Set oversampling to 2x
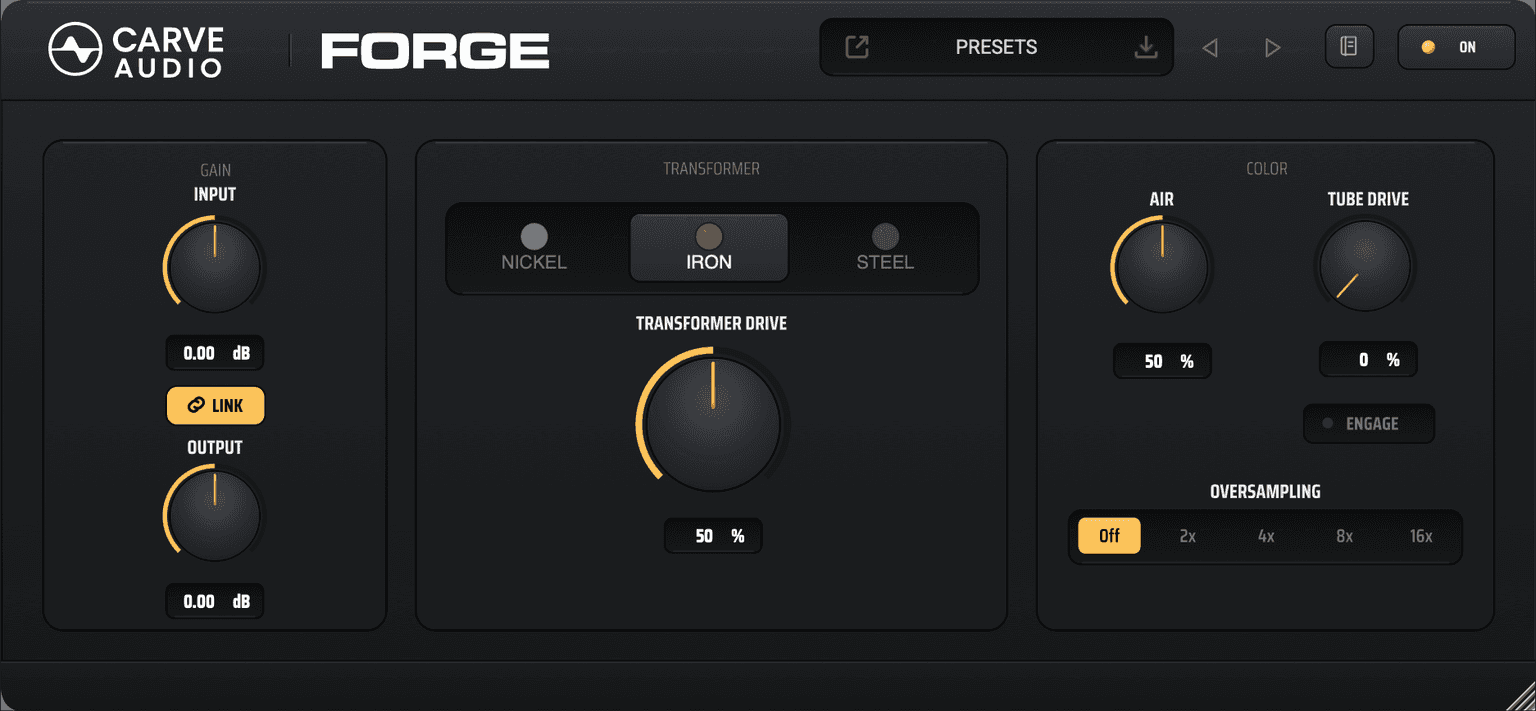 [1187, 536]
